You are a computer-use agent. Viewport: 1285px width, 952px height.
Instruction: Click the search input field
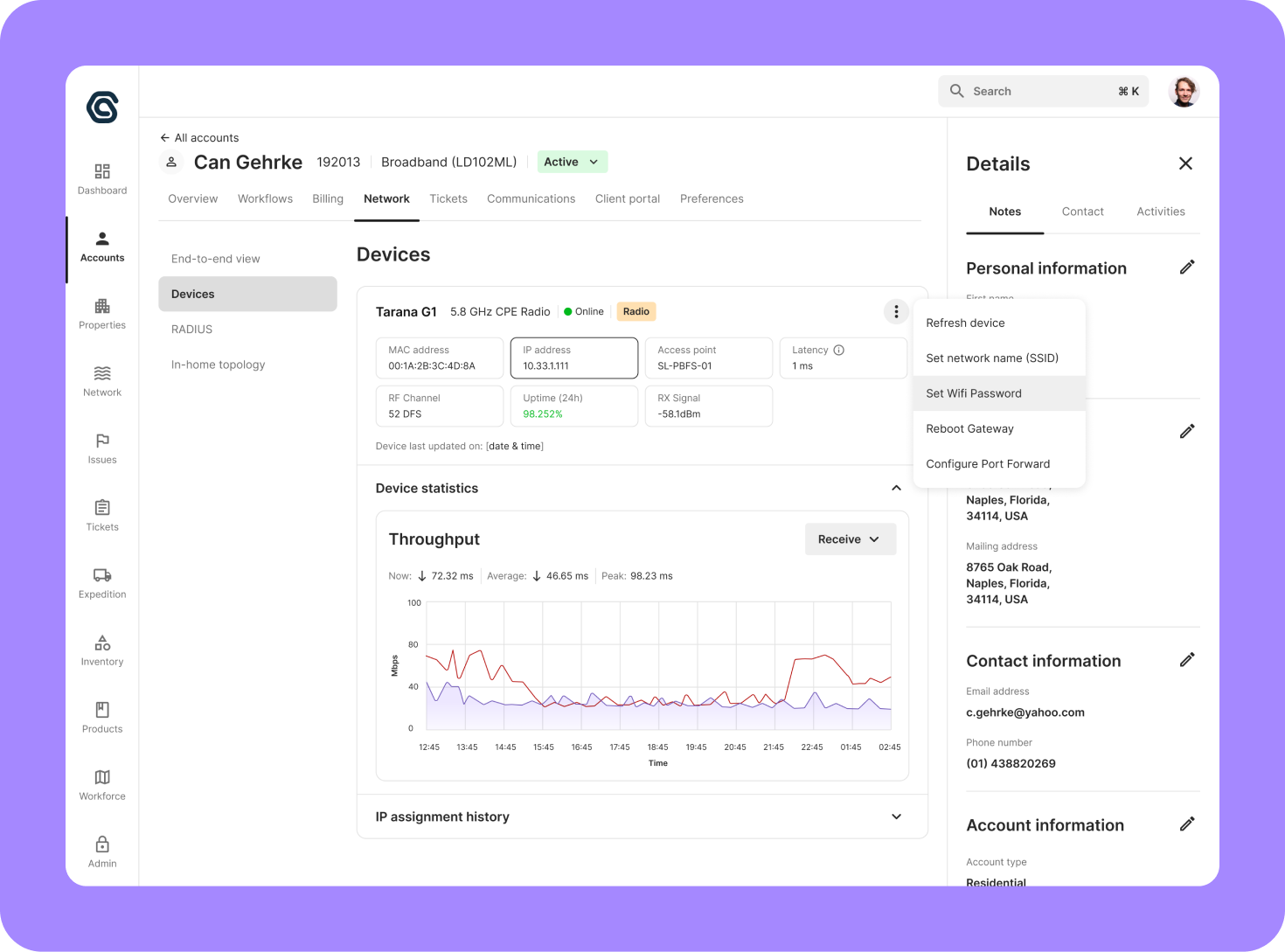tap(1043, 91)
